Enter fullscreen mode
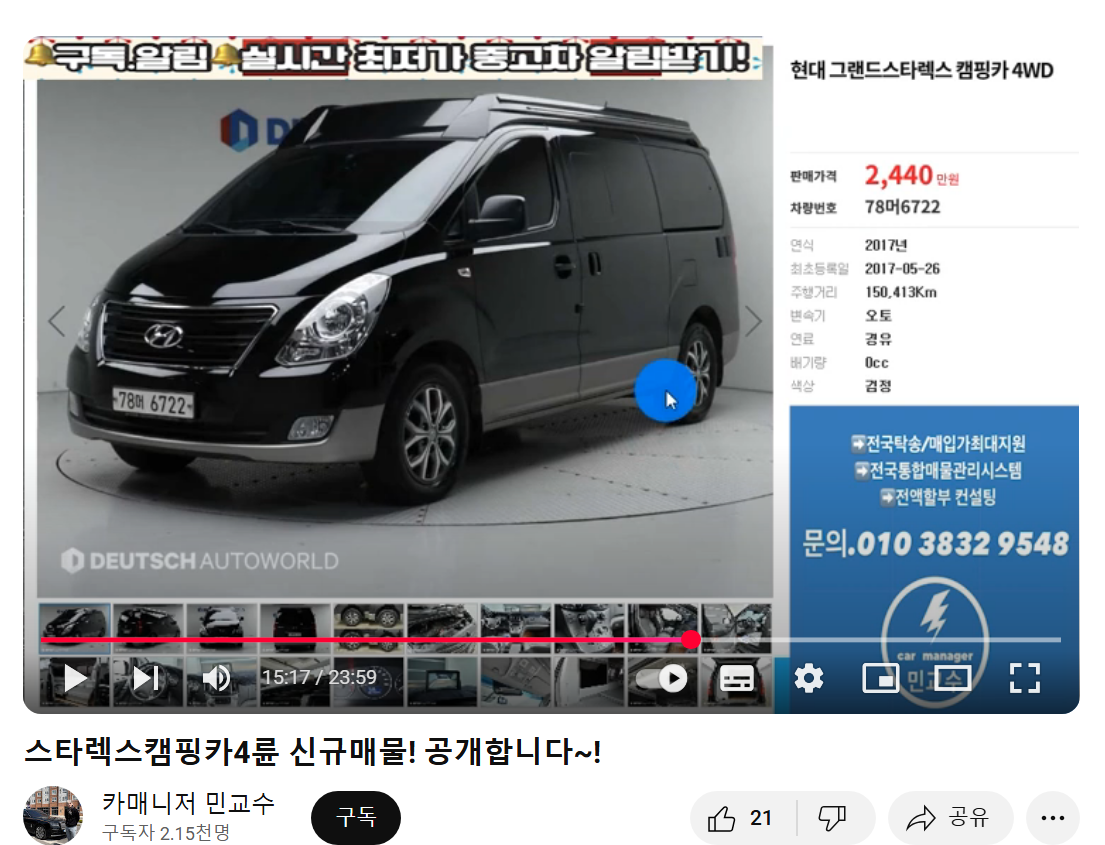This screenshot has width=1105, height=845. [x=1024, y=679]
